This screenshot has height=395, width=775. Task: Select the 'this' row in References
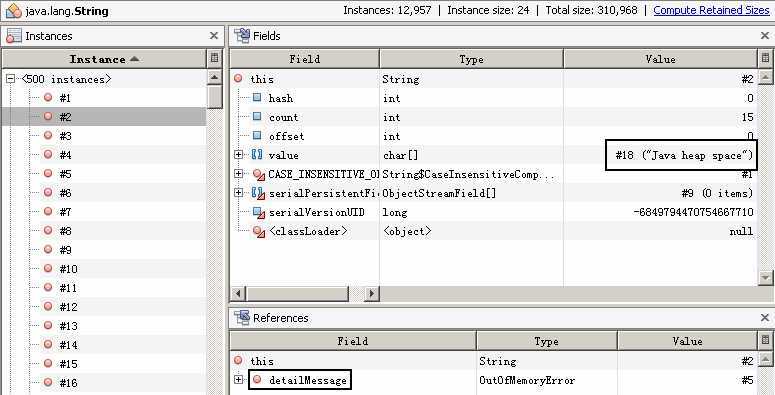click(x=493, y=361)
